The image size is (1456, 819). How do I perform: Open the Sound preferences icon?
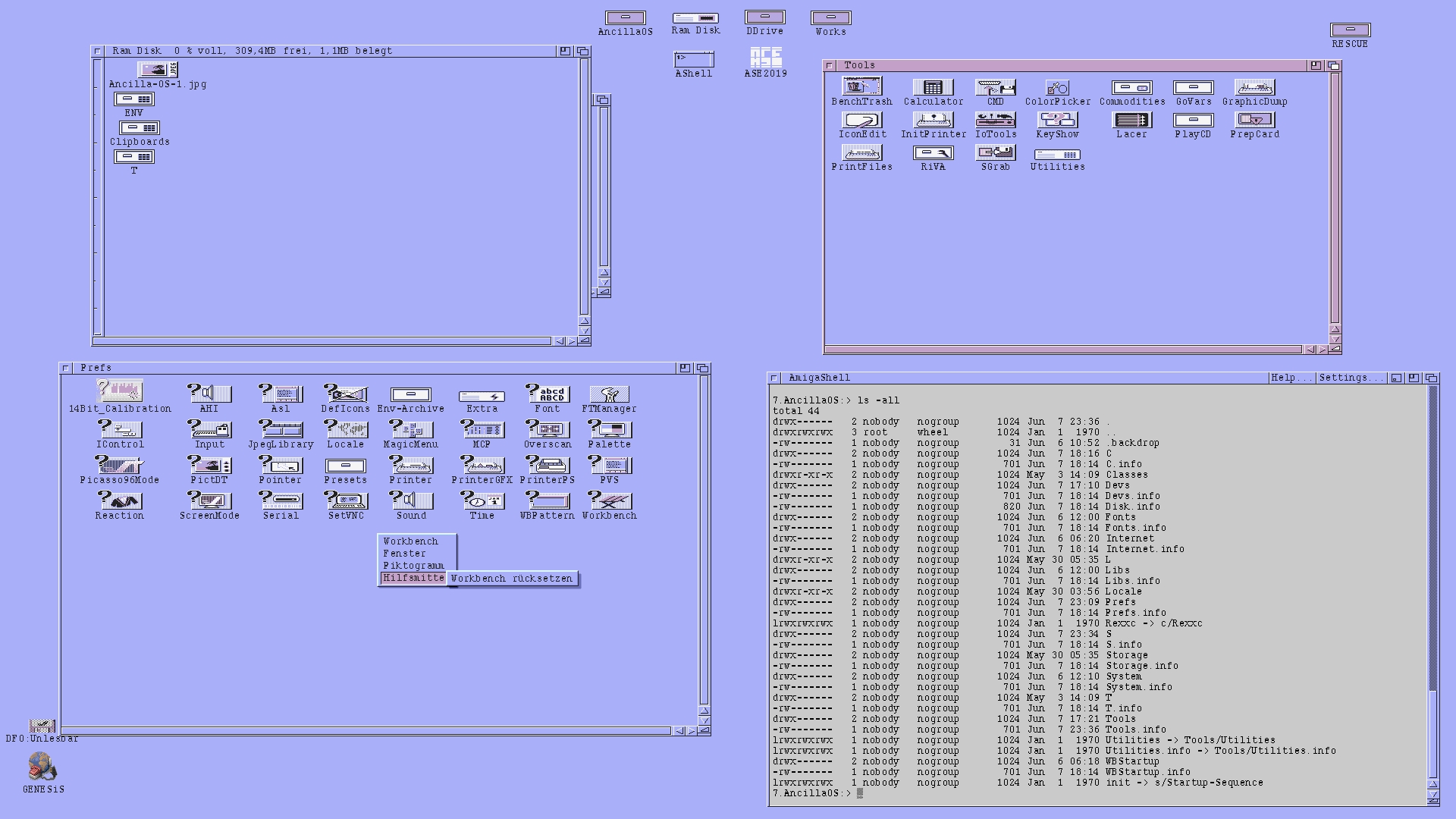(410, 500)
